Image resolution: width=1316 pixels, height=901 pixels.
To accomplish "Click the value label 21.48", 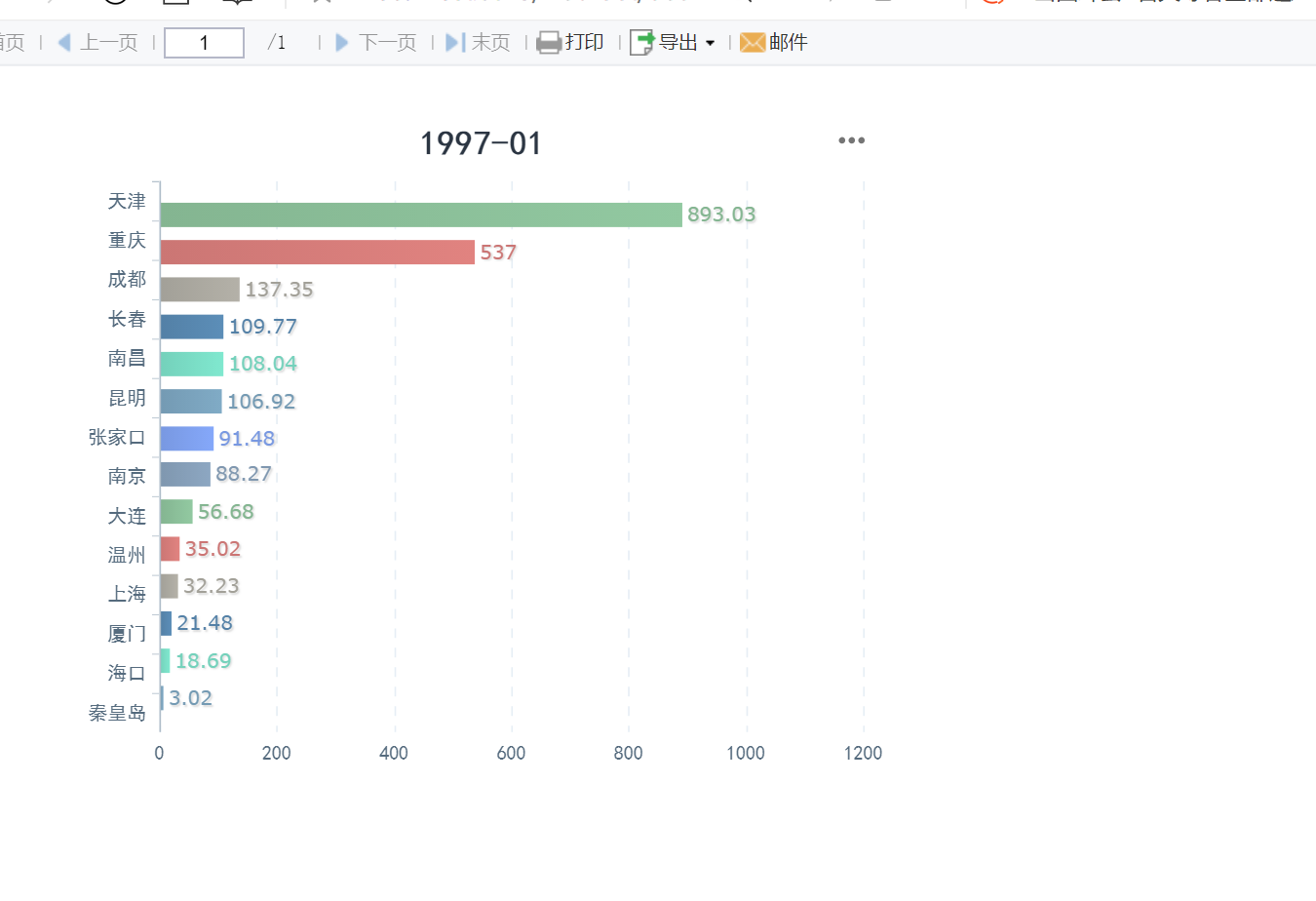I will pos(205,623).
